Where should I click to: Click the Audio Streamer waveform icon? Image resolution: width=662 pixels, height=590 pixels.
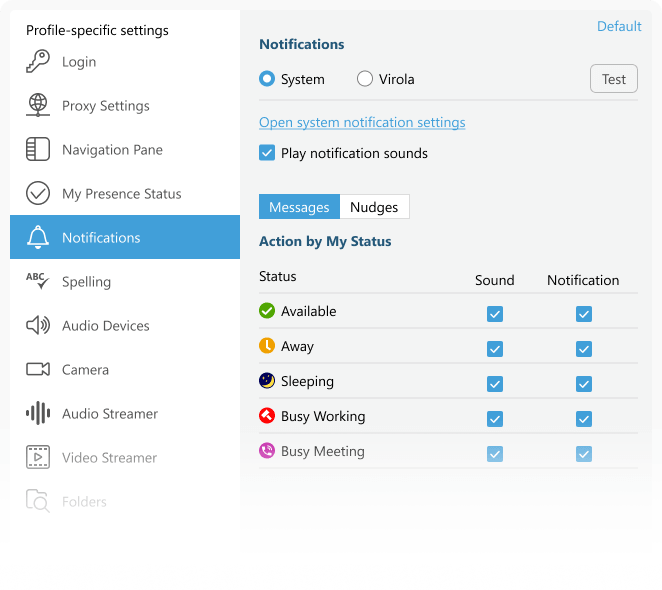[38, 413]
